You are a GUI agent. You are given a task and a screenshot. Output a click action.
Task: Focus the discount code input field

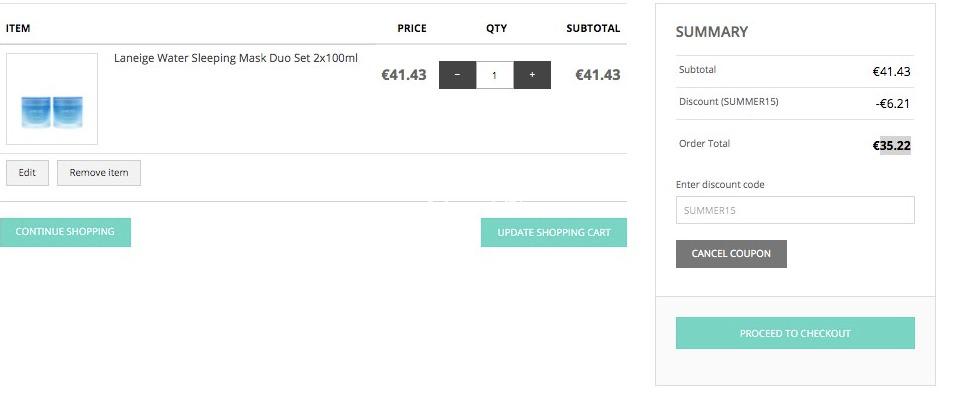(795, 210)
